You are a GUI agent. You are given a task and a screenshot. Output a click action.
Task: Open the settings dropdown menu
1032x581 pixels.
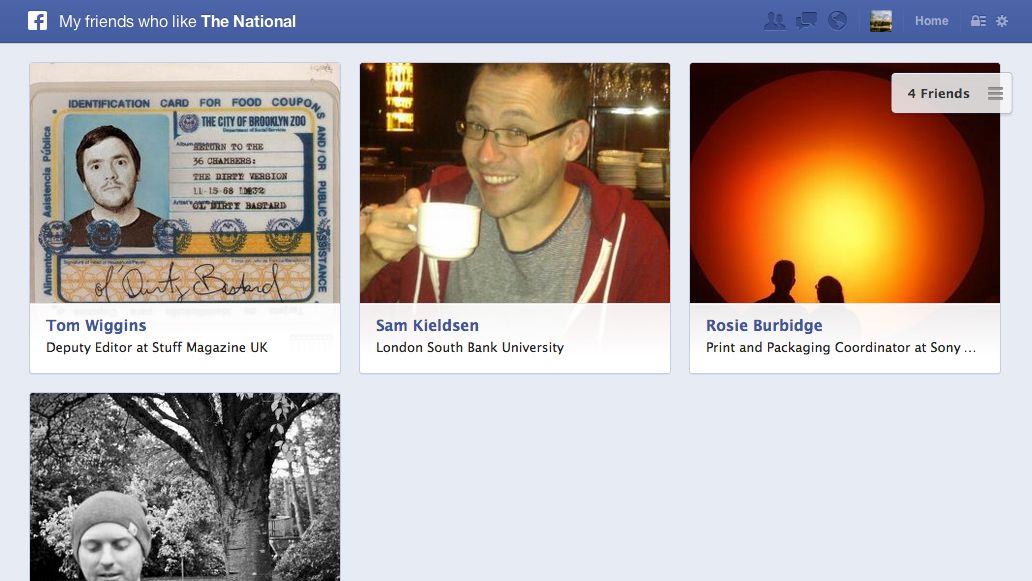click(1000, 20)
